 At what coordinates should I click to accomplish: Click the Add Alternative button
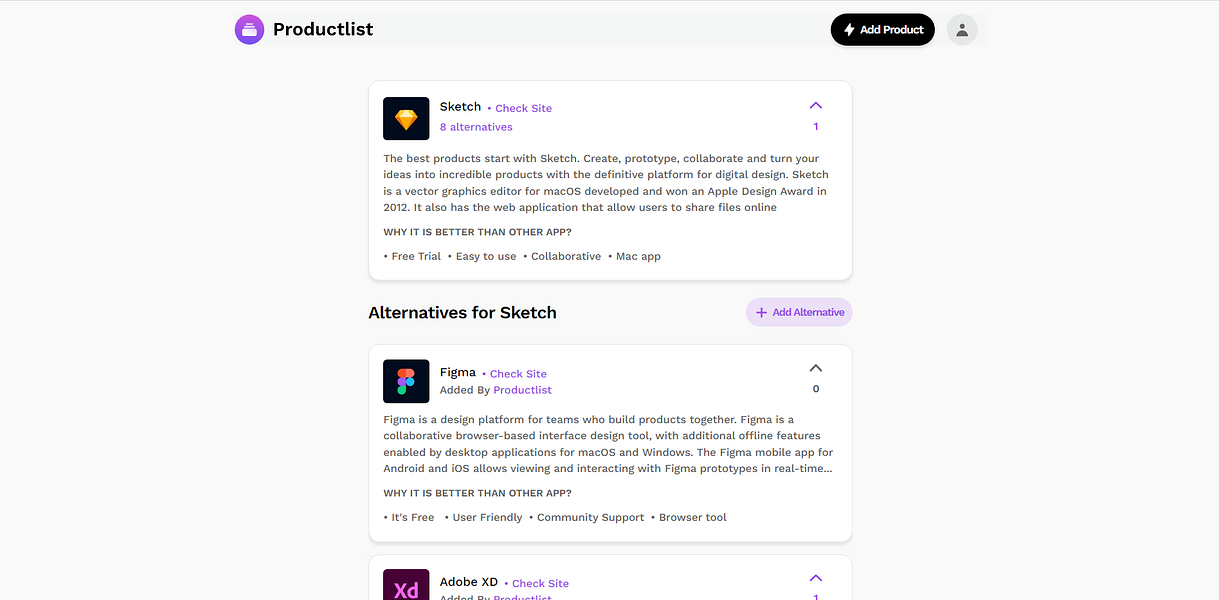[x=798, y=312]
